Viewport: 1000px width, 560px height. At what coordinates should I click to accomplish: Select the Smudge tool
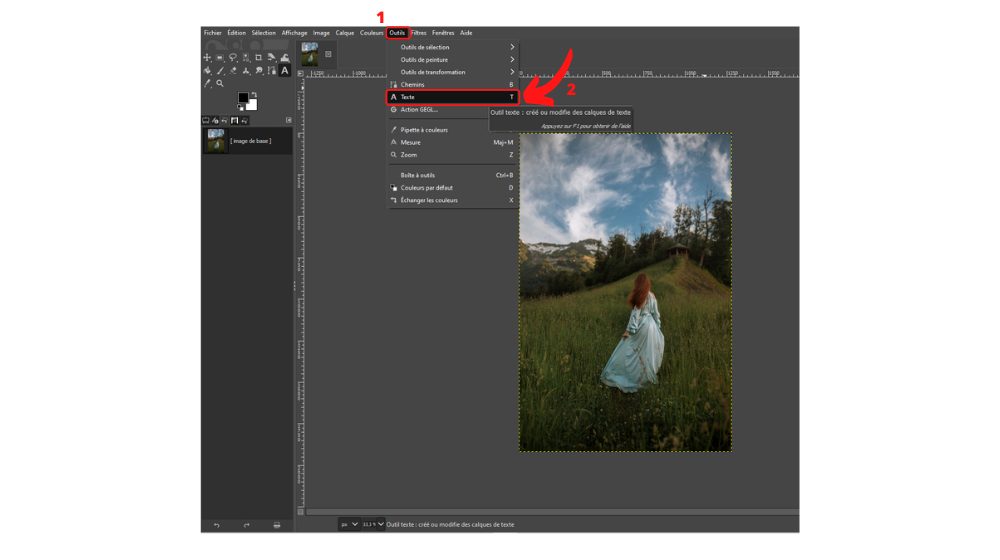[259, 71]
